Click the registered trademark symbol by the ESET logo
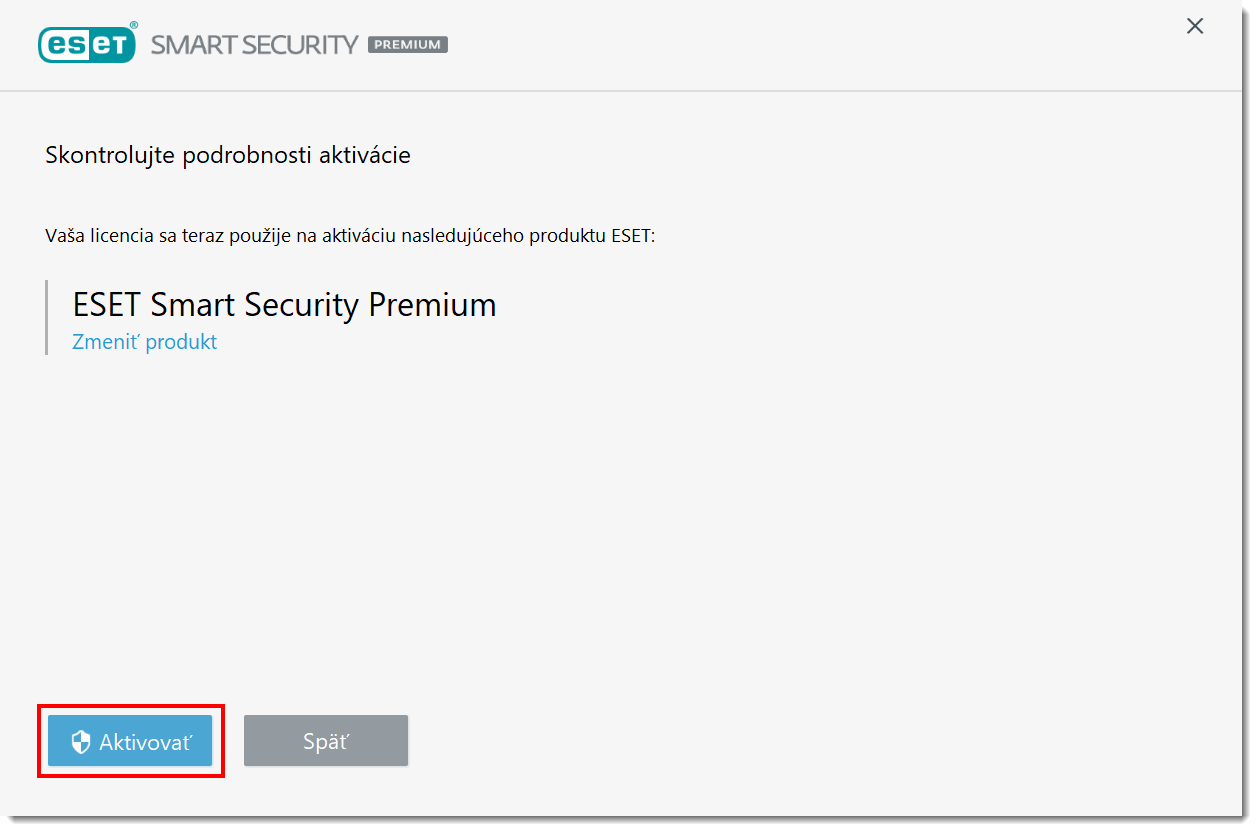Image resolution: width=1257 pixels, height=831 pixels. (x=134, y=26)
